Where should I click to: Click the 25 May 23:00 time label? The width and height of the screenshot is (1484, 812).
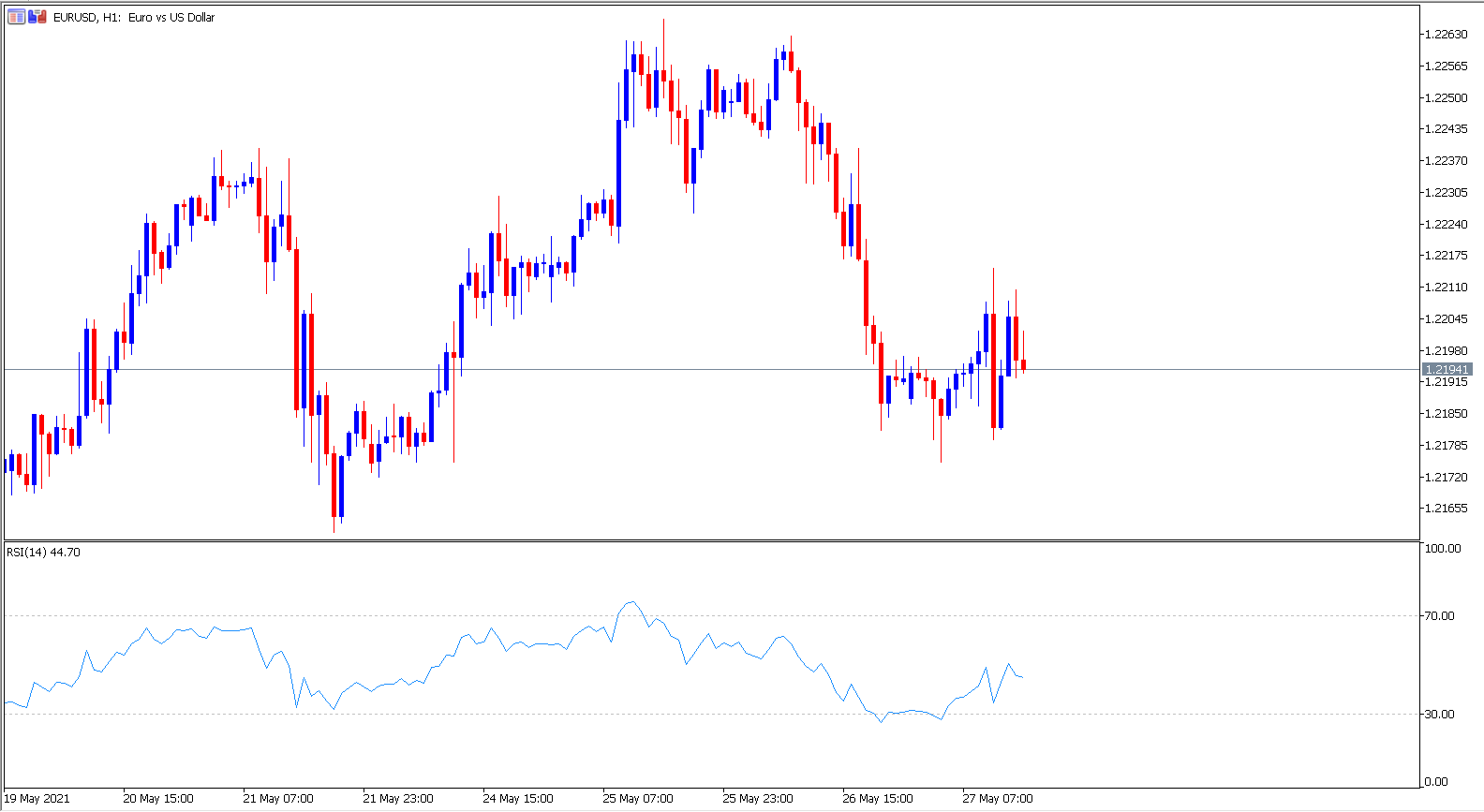[x=758, y=799]
